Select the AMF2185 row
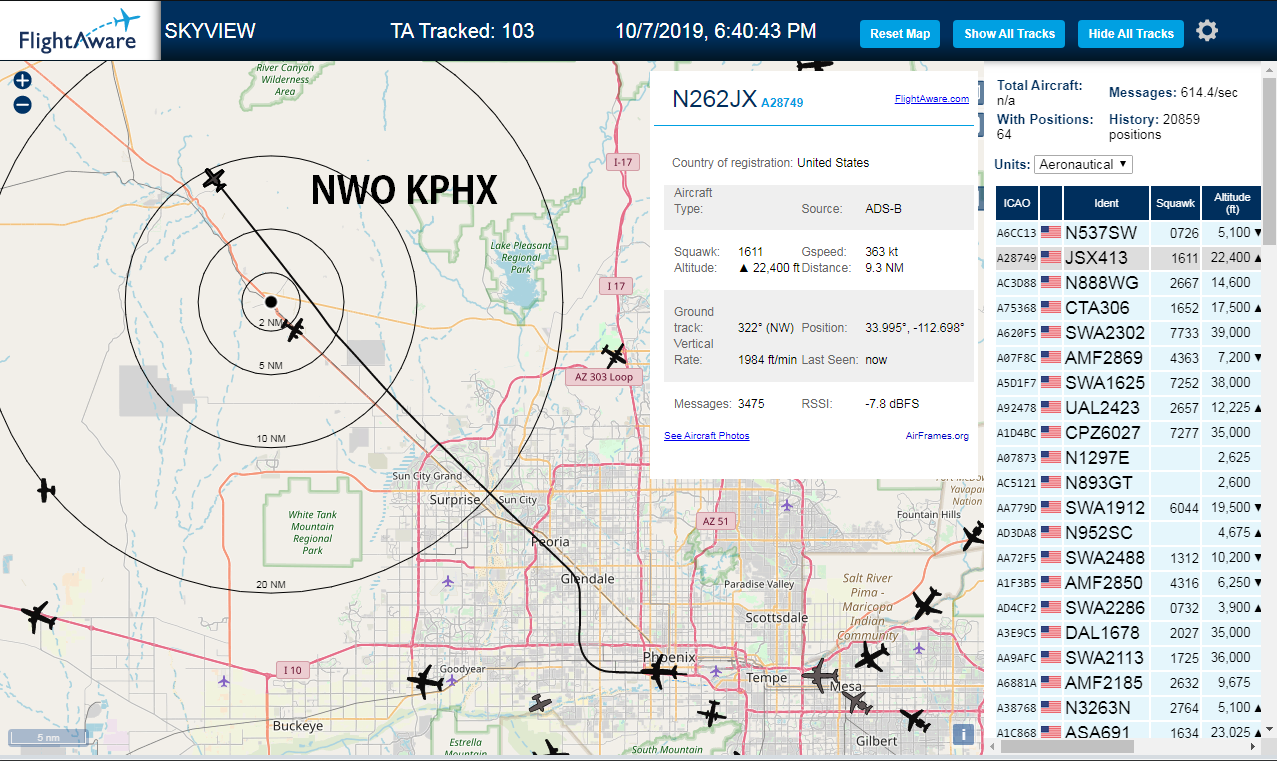The image size is (1277, 761). 1129,682
